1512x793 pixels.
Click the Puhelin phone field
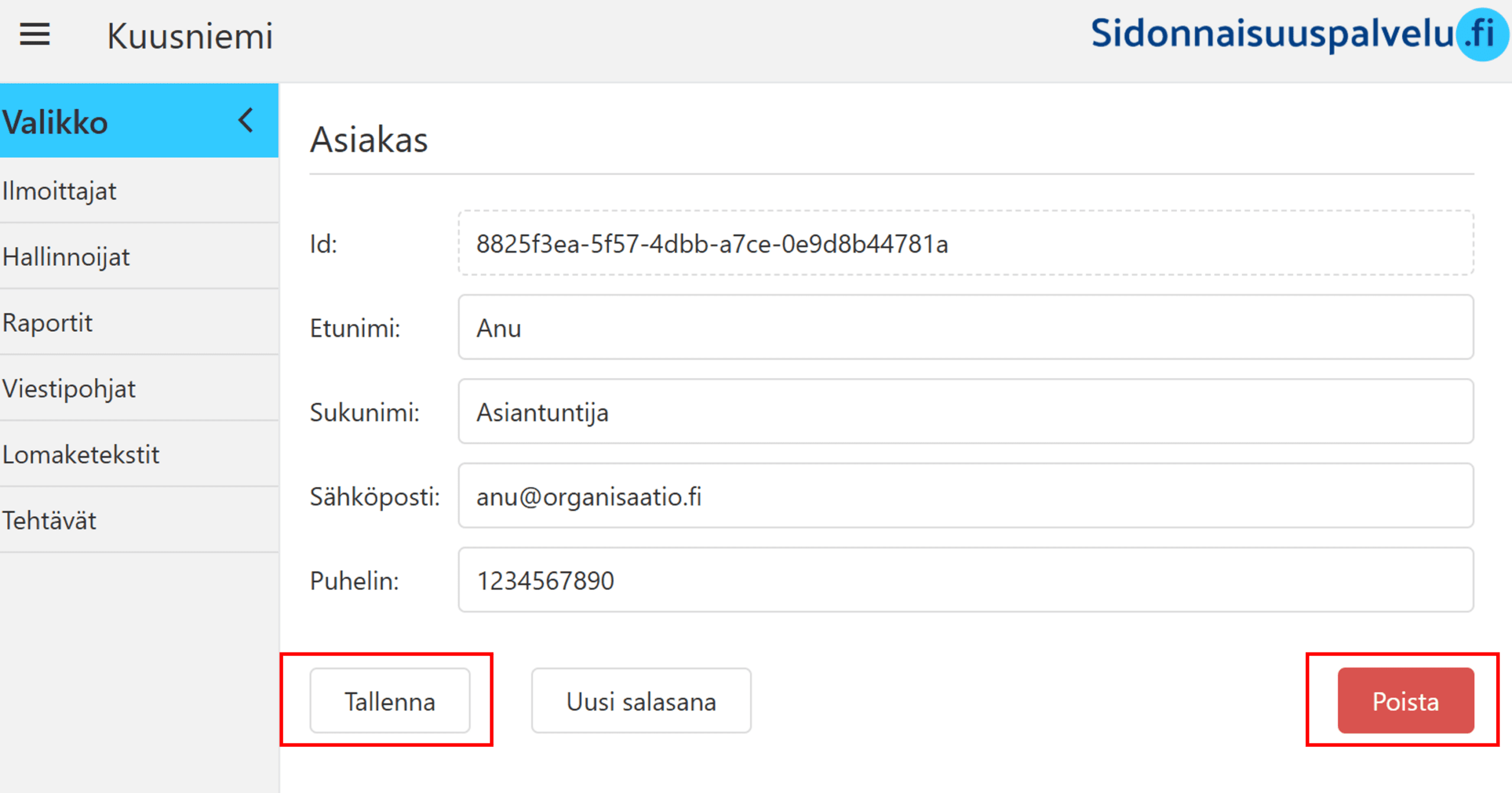coord(965,580)
